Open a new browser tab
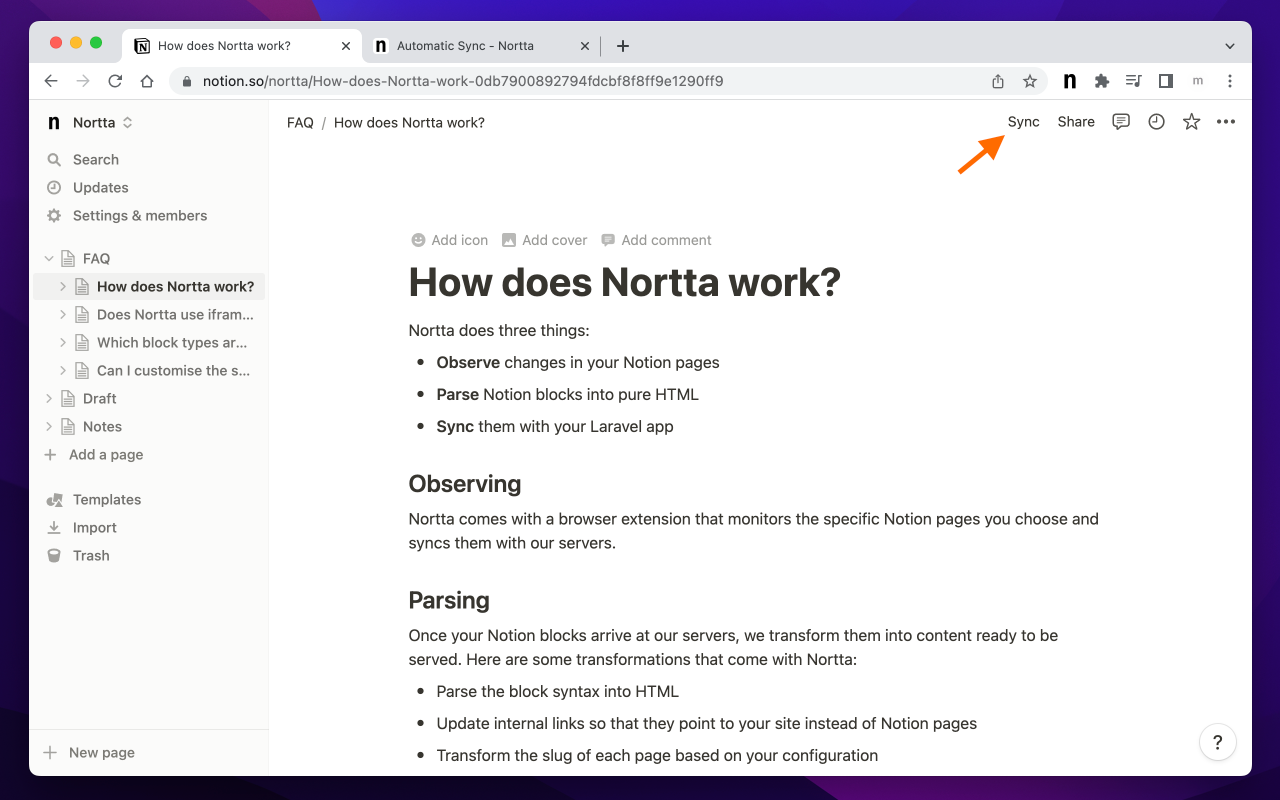This screenshot has height=800, width=1280. (x=622, y=46)
